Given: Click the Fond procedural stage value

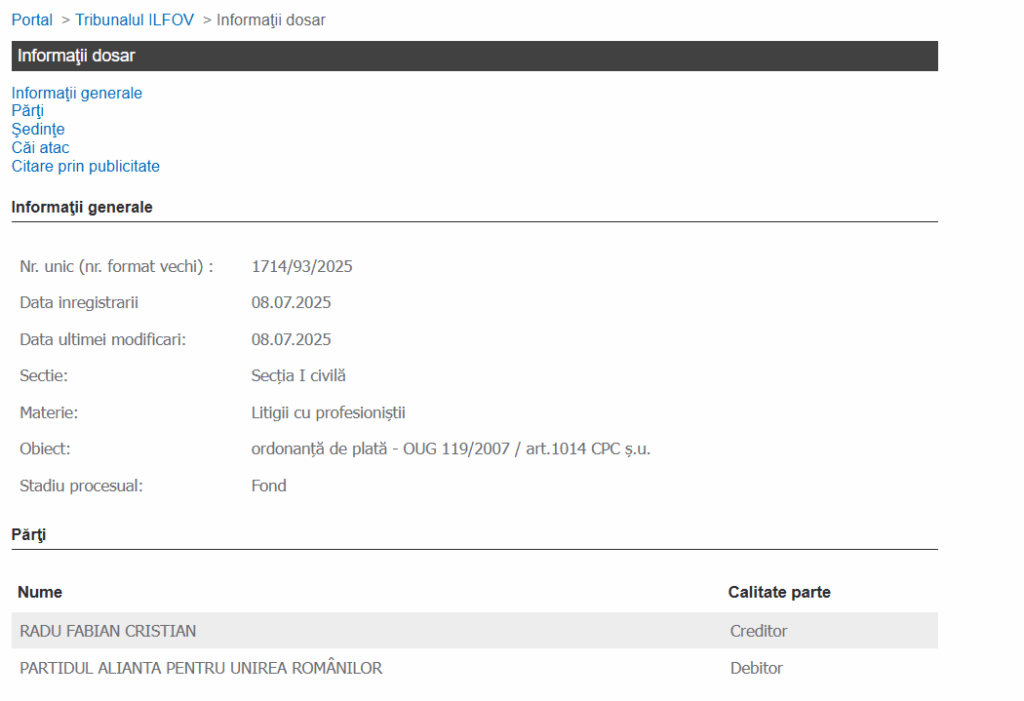Looking at the screenshot, I should coord(269,486).
